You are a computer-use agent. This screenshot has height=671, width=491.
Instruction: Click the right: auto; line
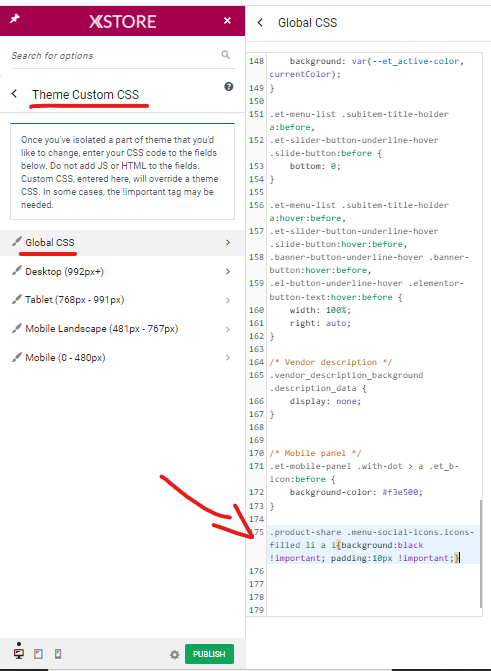(320, 323)
